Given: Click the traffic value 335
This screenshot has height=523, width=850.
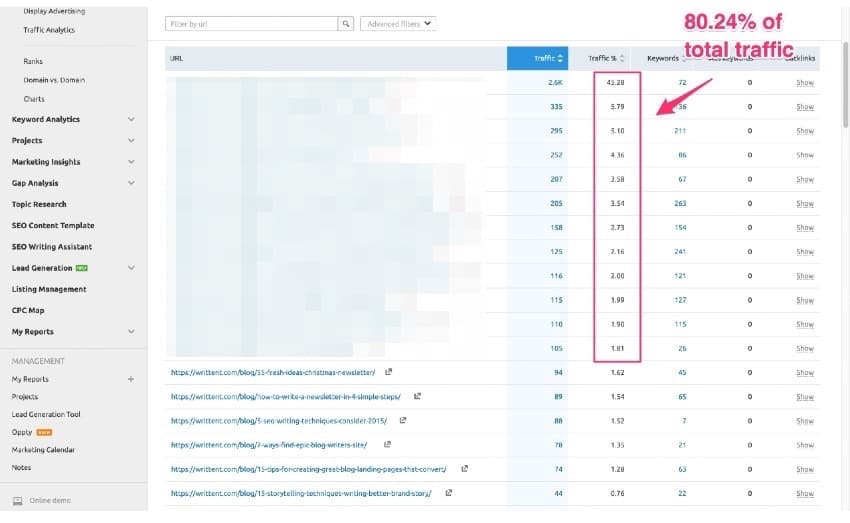Looking at the screenshot, I should (x=556, y=107).
